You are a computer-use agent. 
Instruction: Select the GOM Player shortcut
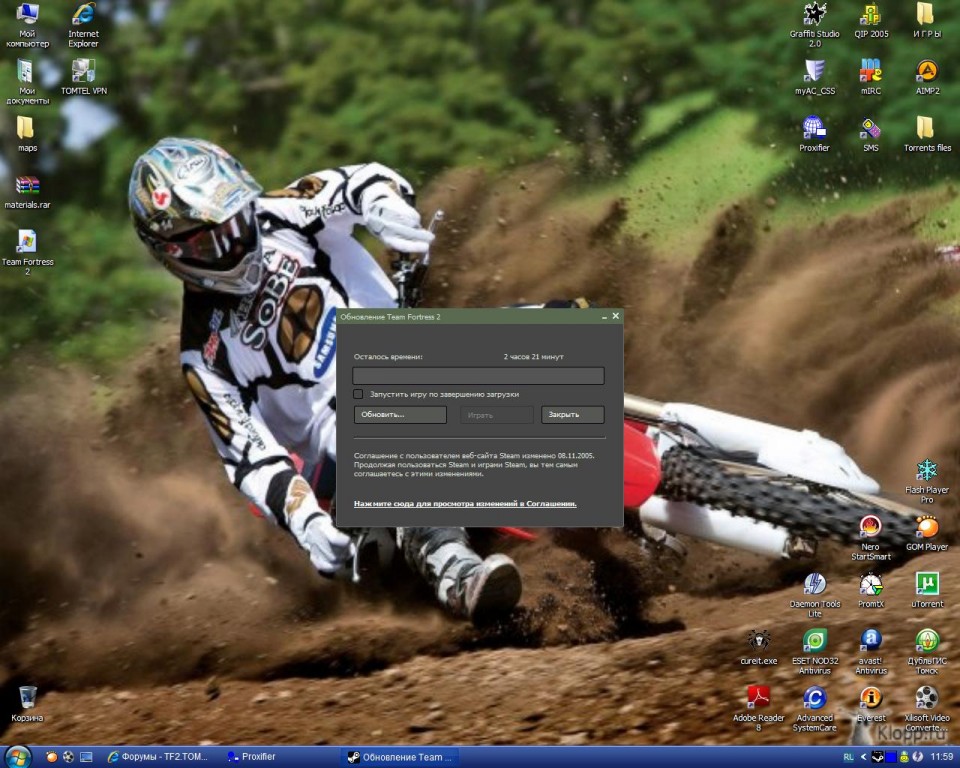927,527
